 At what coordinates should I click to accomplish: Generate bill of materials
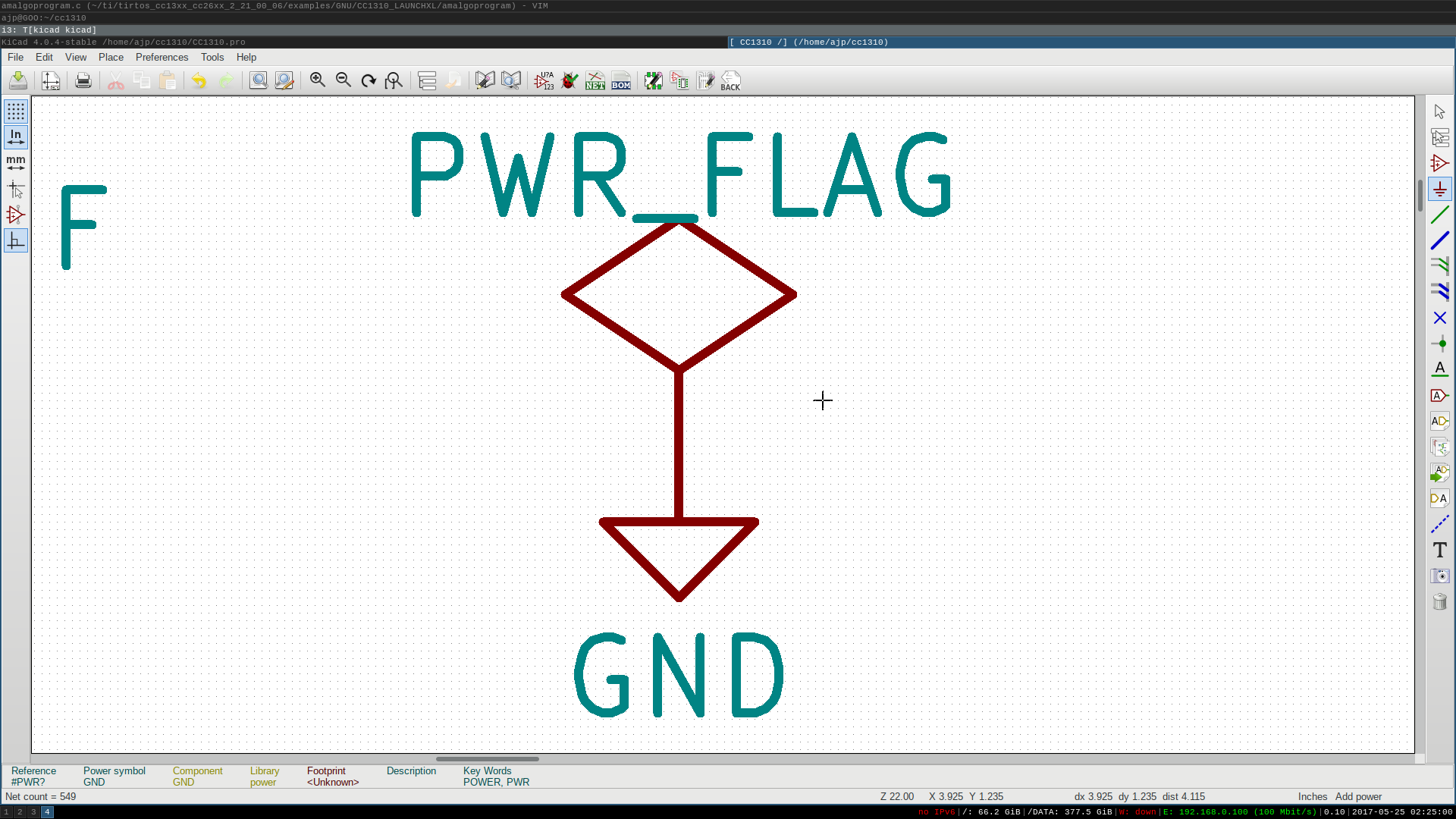click(621, 80)
